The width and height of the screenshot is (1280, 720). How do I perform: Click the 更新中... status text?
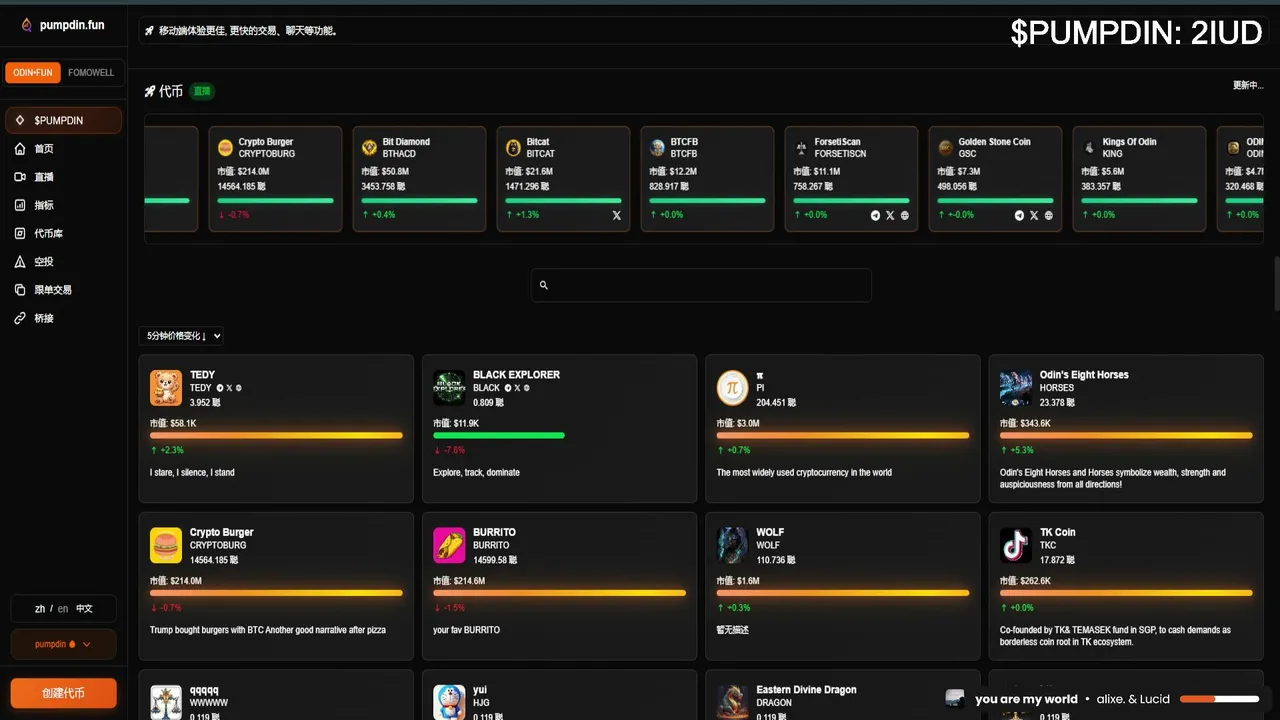tap(1248, 85)
